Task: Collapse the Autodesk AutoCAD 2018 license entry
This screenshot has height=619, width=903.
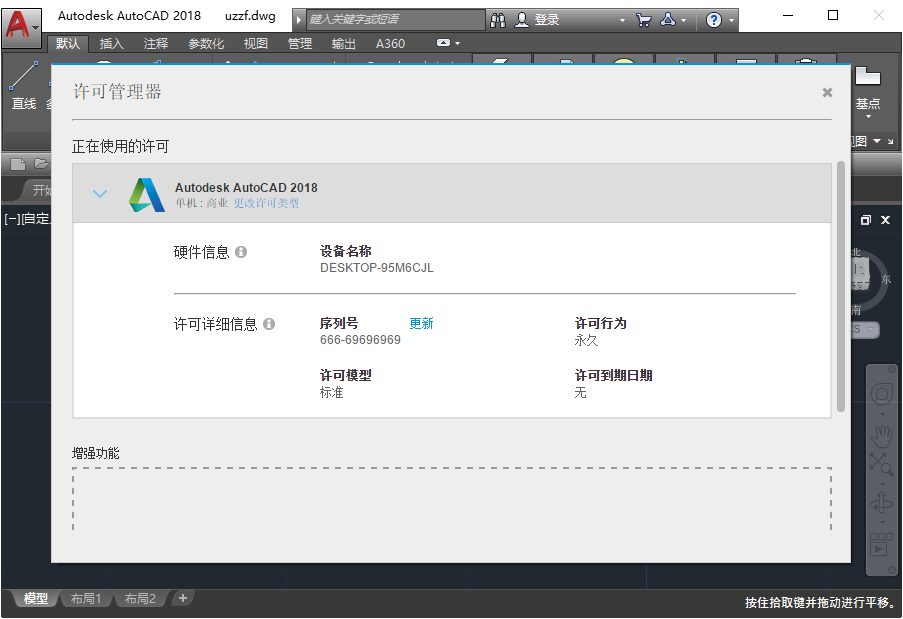Action: click(100, 194)
